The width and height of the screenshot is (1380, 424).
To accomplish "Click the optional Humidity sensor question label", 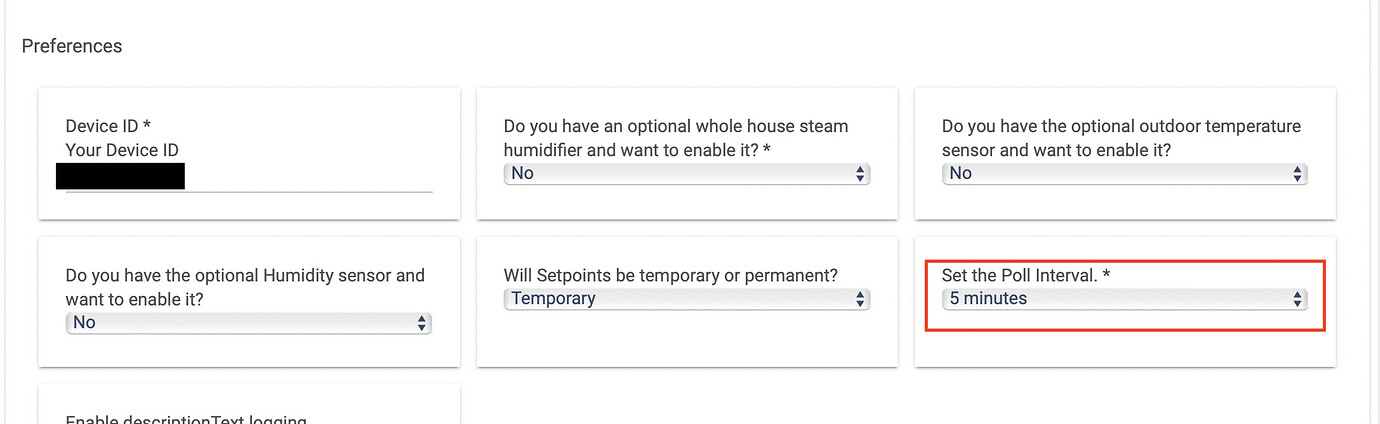I will pyautogui.click(x=245, y=287).
